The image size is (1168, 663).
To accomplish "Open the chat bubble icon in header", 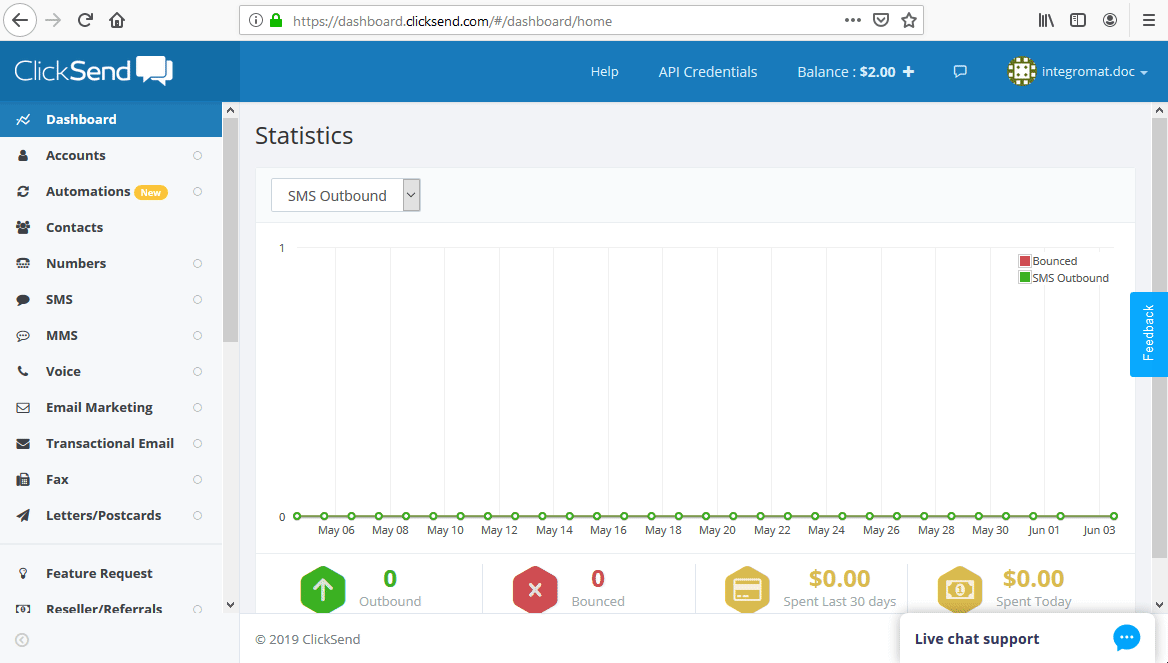I will (960, 72).
